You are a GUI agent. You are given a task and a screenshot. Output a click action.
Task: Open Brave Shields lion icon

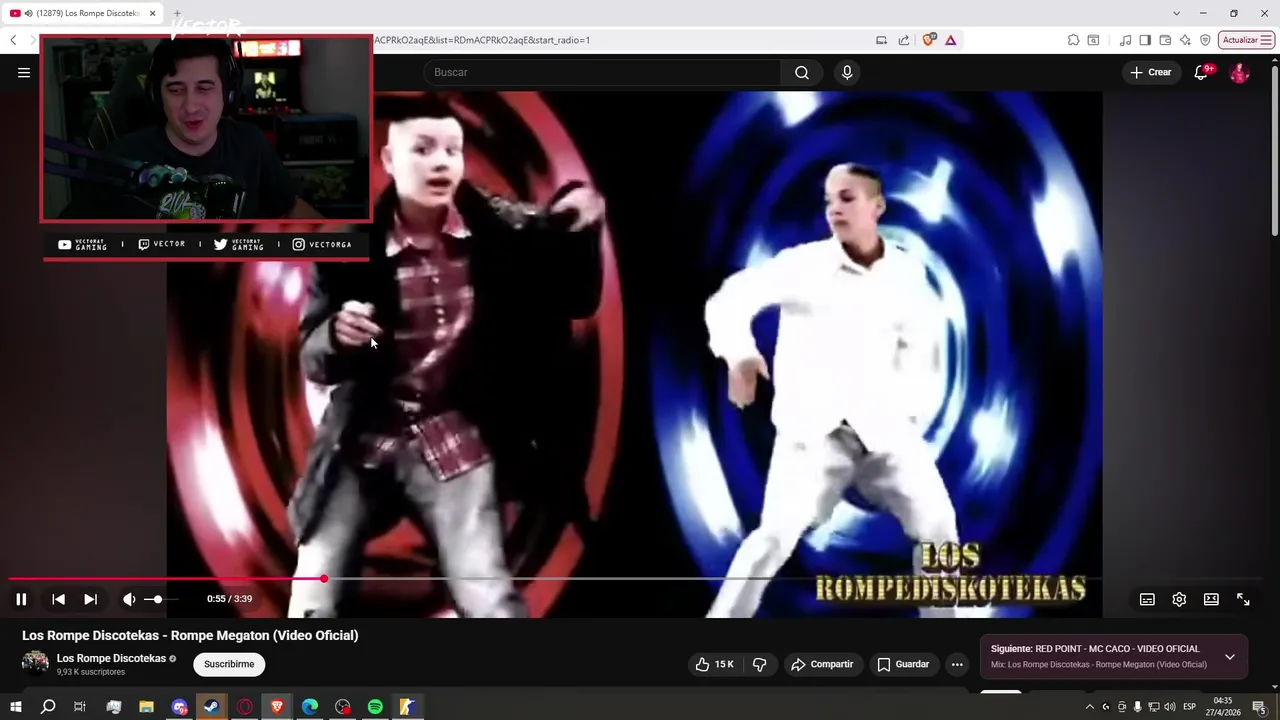click(929, 40)
